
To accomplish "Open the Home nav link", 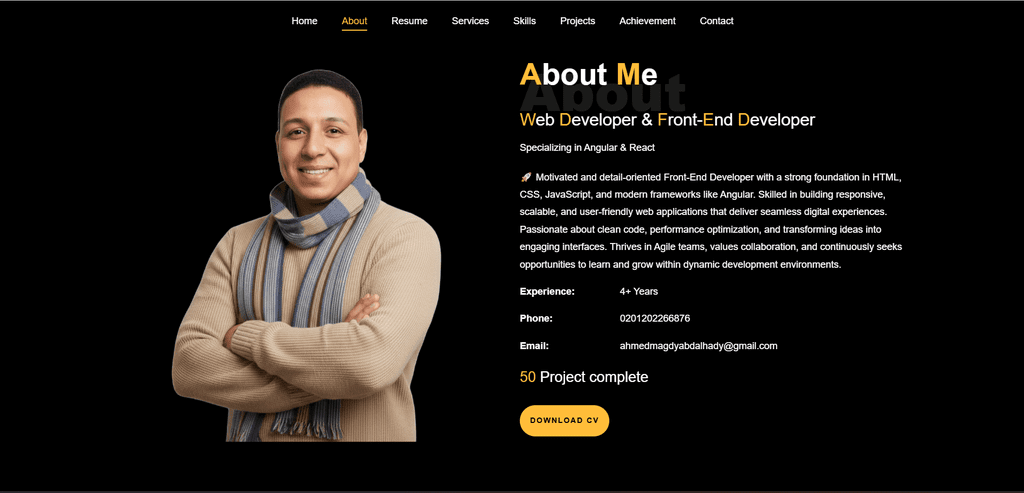I will [x=304, y=21].
